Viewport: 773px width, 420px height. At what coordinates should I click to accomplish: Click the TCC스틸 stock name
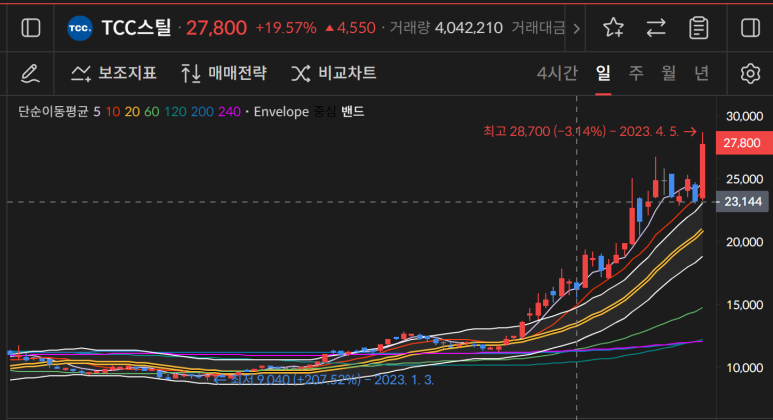(136, 28)
